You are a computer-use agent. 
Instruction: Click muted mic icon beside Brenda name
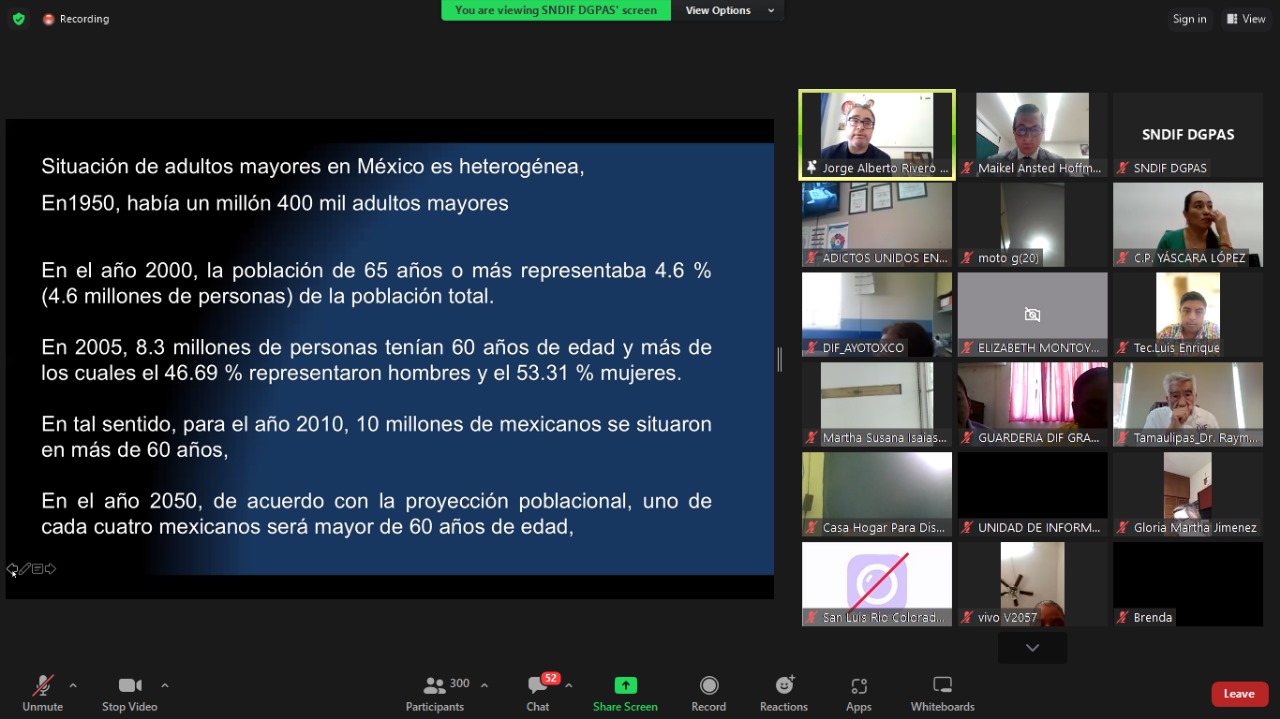pos(1123,618)
